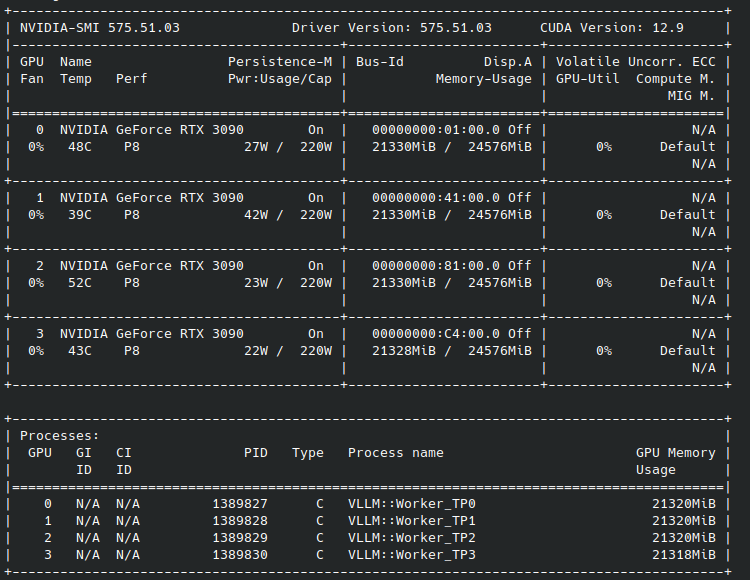Image resolution: width=750 pixels, height=580 pixels.
Task: Click the Processes: section heading
Action: point(59,436)
